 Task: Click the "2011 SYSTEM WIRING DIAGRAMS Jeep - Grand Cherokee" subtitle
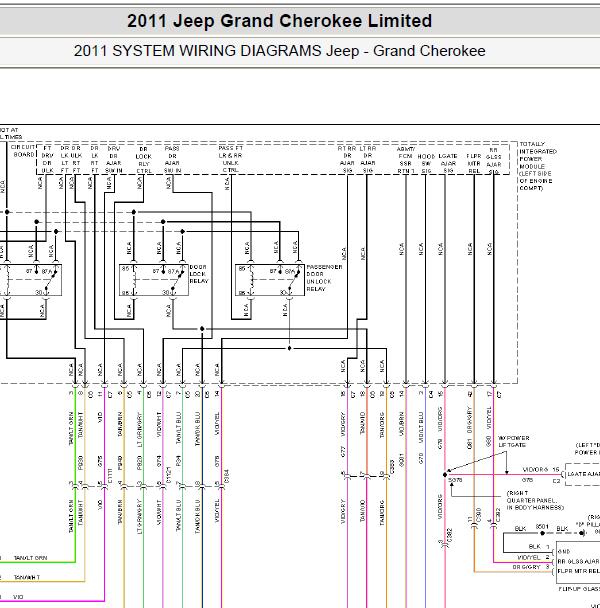tap(279, 51)
